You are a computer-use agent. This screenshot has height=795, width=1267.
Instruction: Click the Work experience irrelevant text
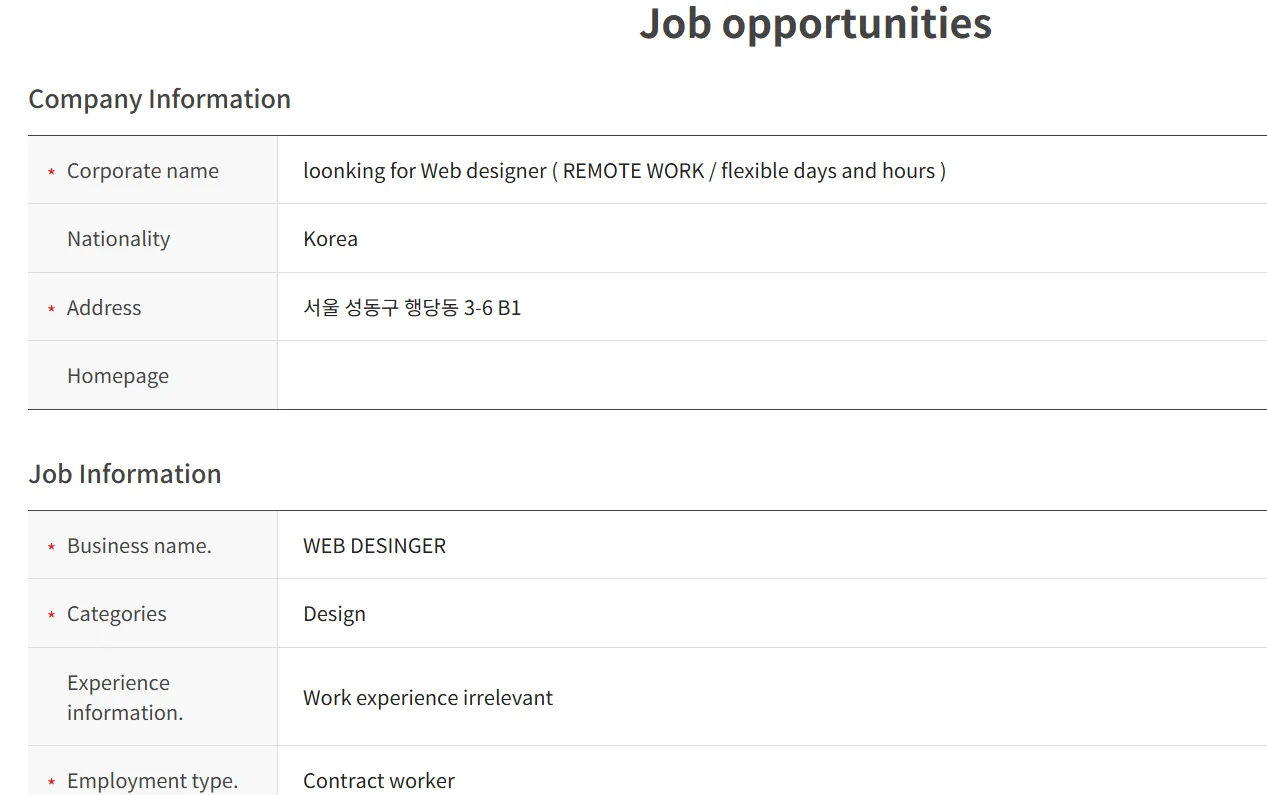click(428, 698)
